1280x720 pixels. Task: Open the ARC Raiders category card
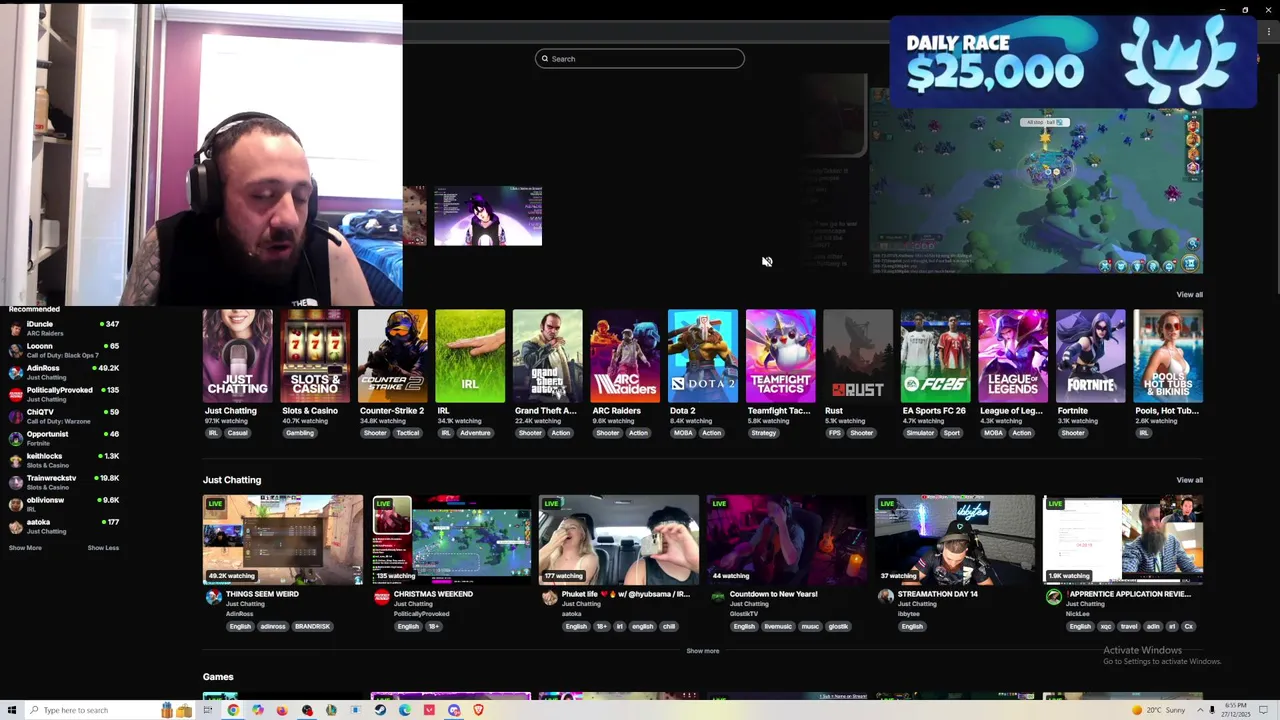(x=625, y=356)
